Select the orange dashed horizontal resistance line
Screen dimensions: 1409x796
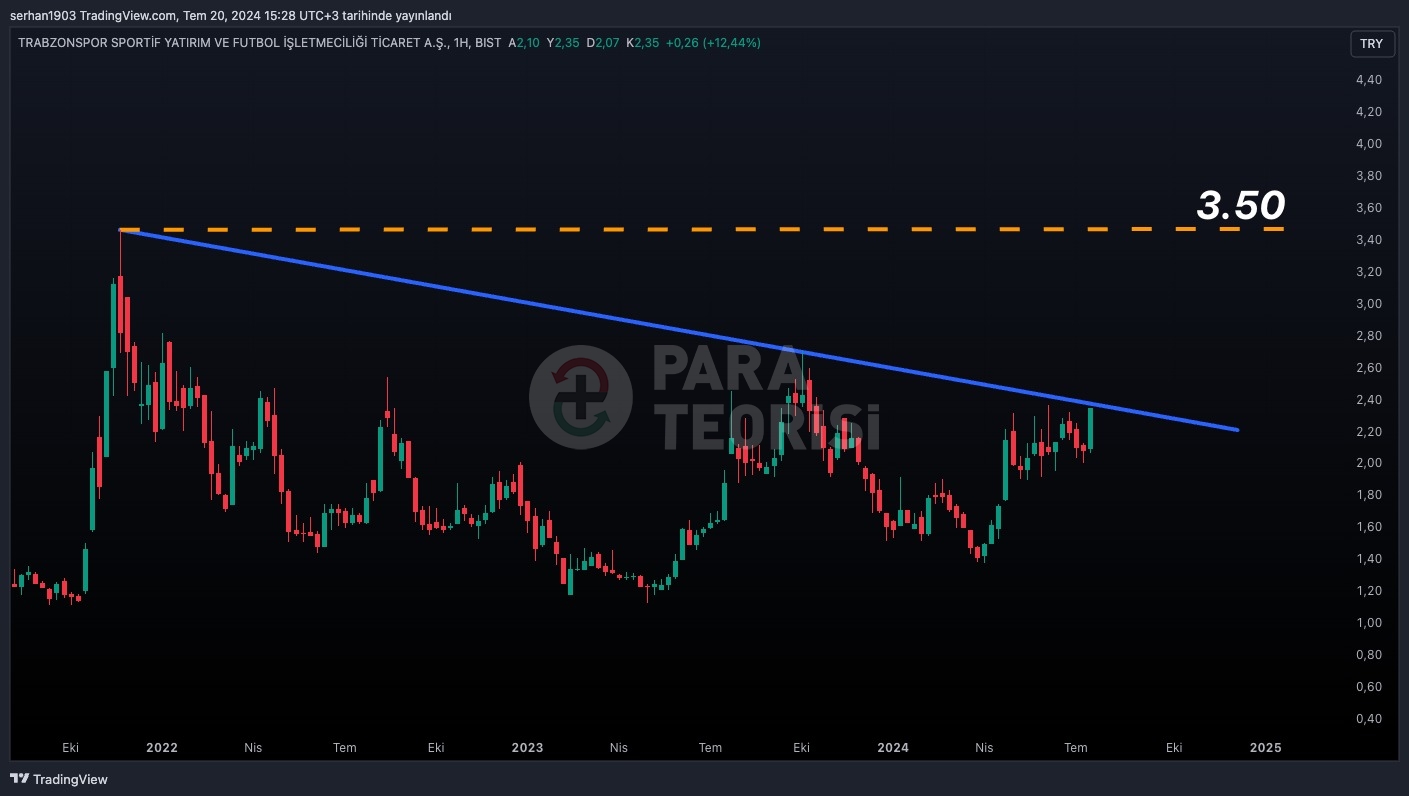click(702, 229)
